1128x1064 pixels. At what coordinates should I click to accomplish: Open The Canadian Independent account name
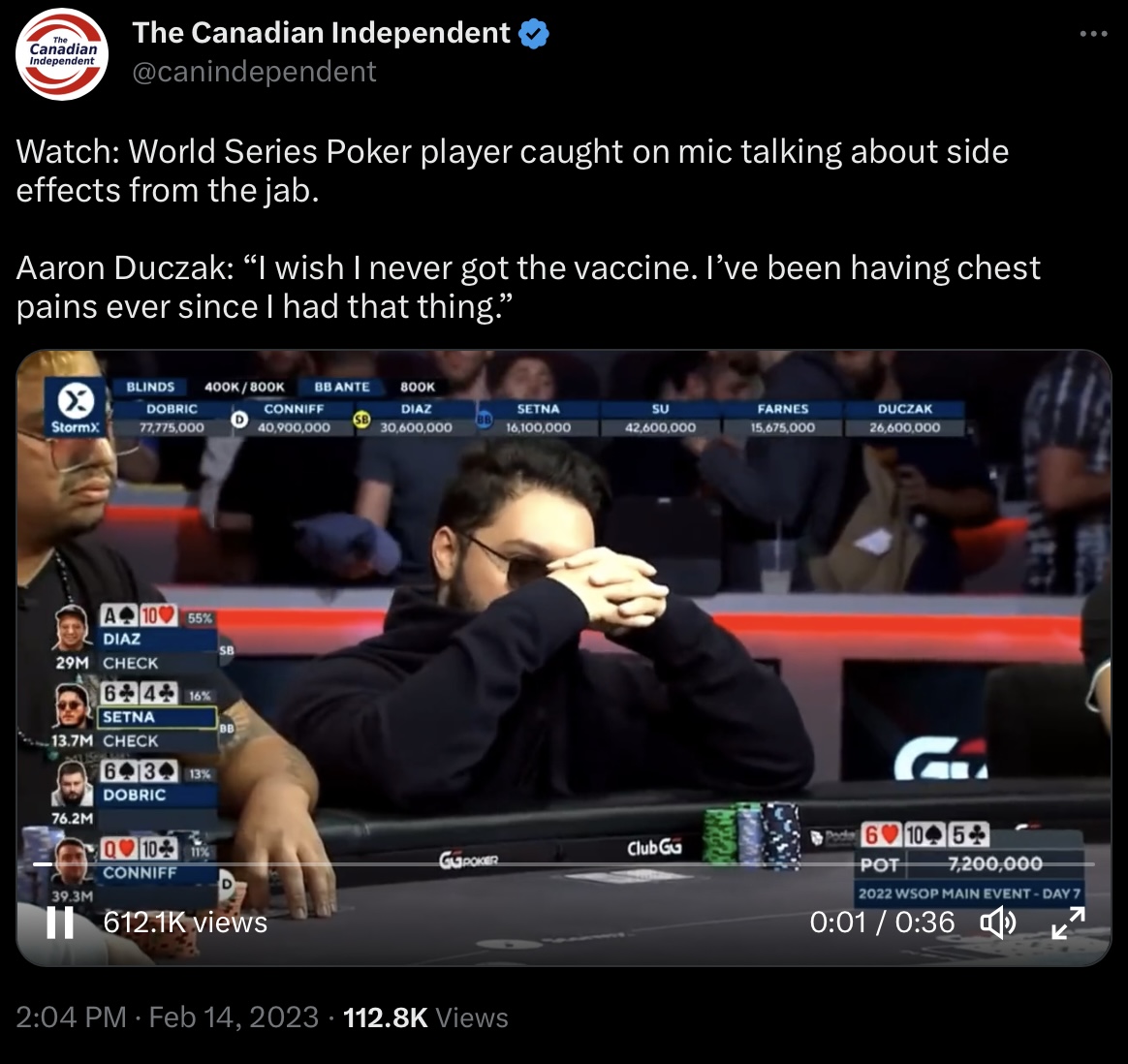(321, 33)
